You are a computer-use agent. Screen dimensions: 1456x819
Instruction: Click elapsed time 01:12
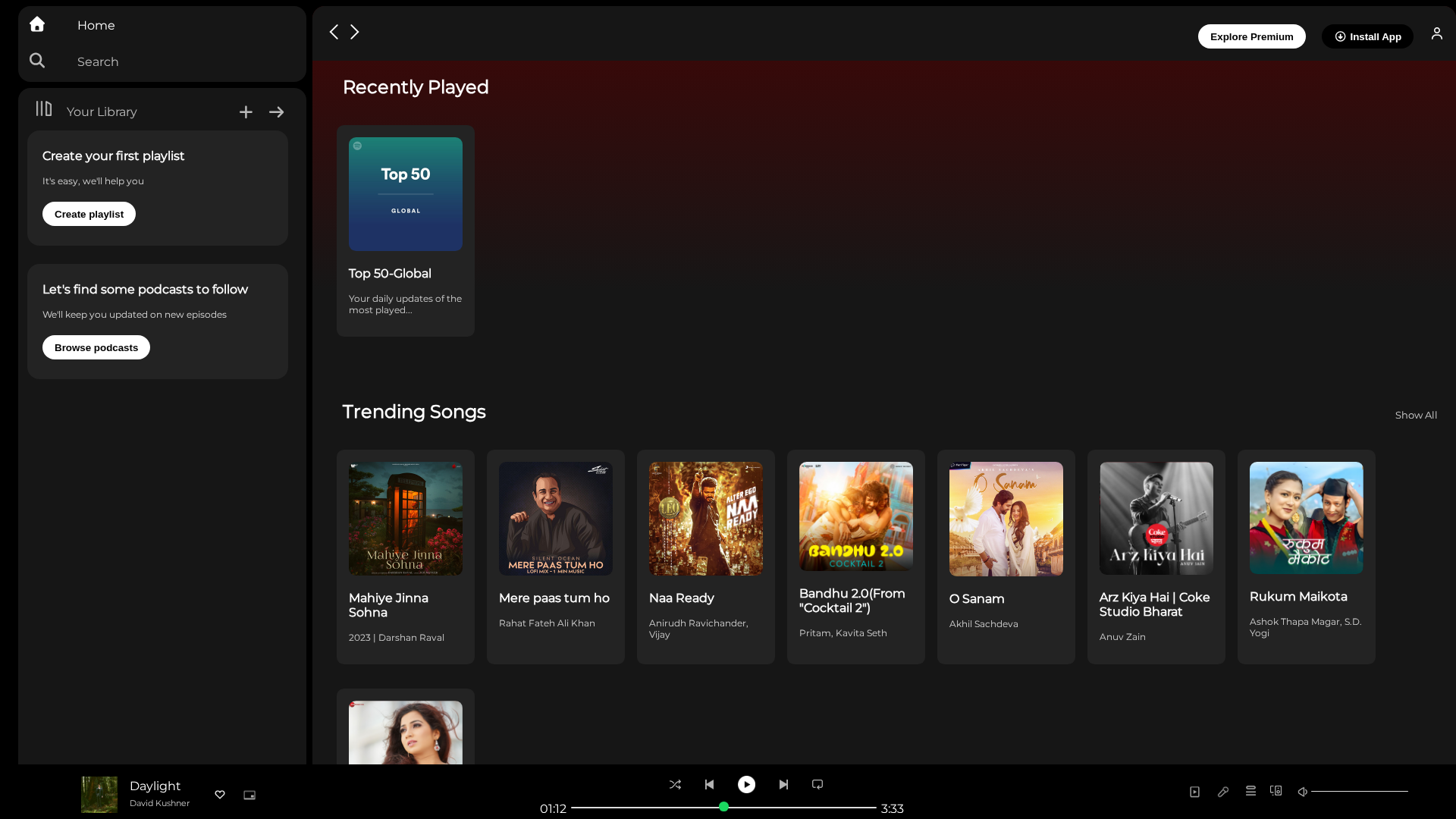pyautogui.click(x=553, y=808)
